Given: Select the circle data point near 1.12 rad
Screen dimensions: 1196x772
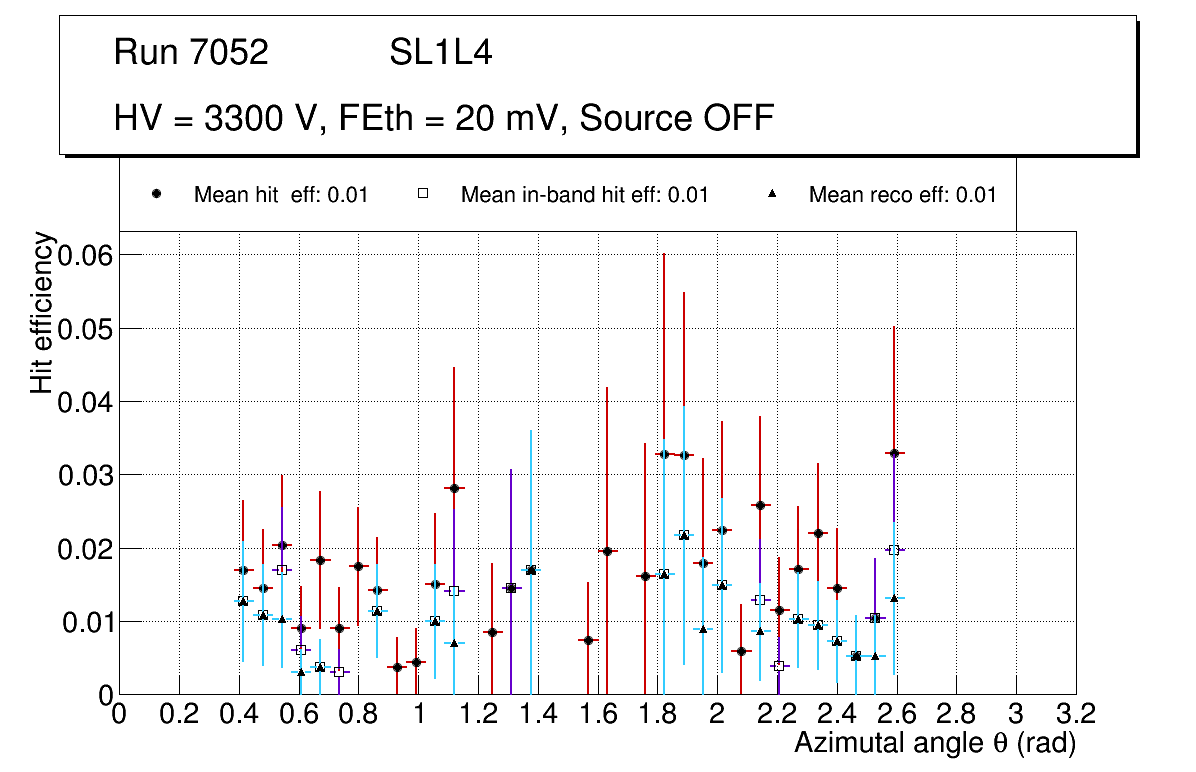Looking at the screenshot, I should coord(454,488).
